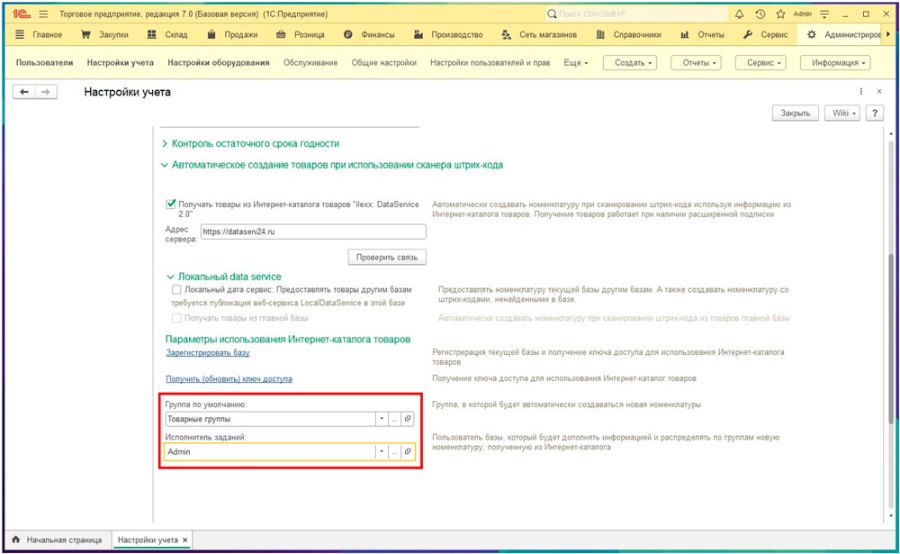This screenshot has height=554, width=900.
Task: Open the Продажи section
Action: click(232, 34)
